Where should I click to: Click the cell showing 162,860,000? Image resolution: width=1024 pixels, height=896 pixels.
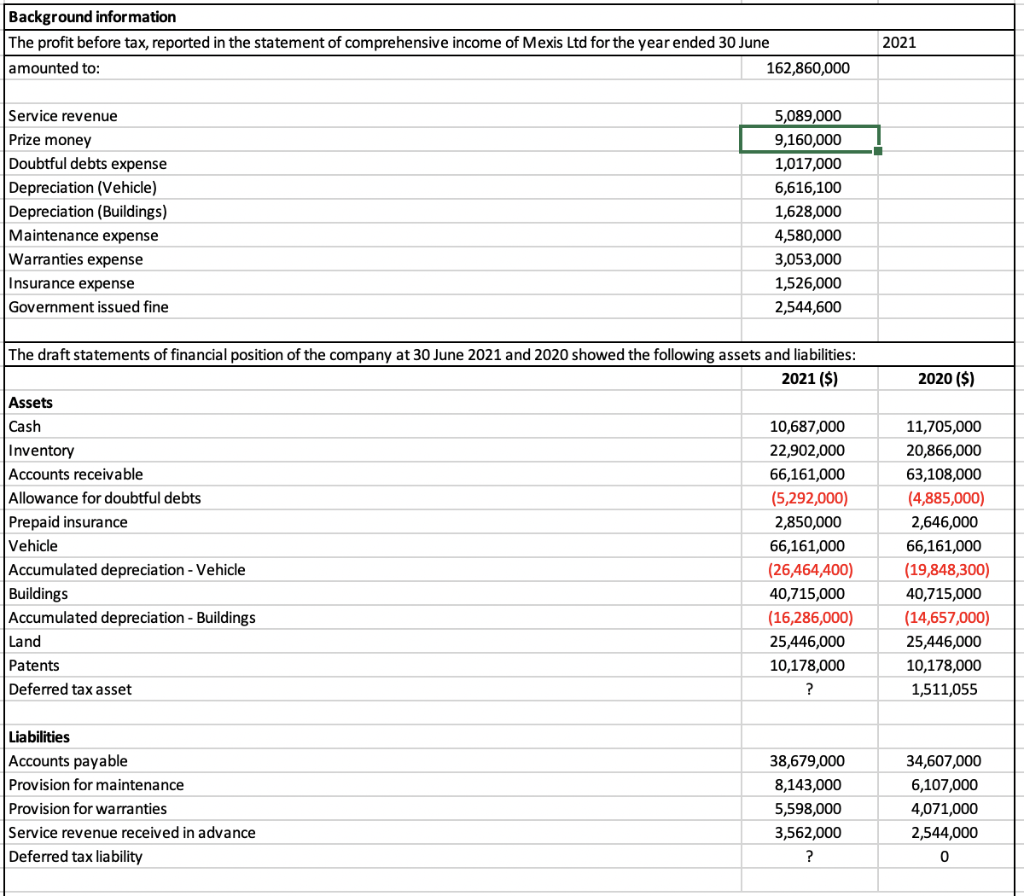point(808,68)
